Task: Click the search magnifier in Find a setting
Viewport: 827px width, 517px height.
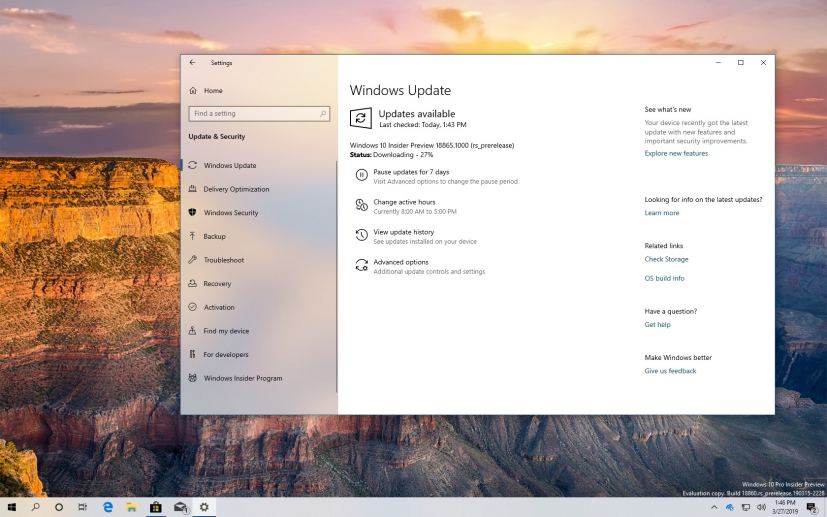Action: (x=323, y=113)
